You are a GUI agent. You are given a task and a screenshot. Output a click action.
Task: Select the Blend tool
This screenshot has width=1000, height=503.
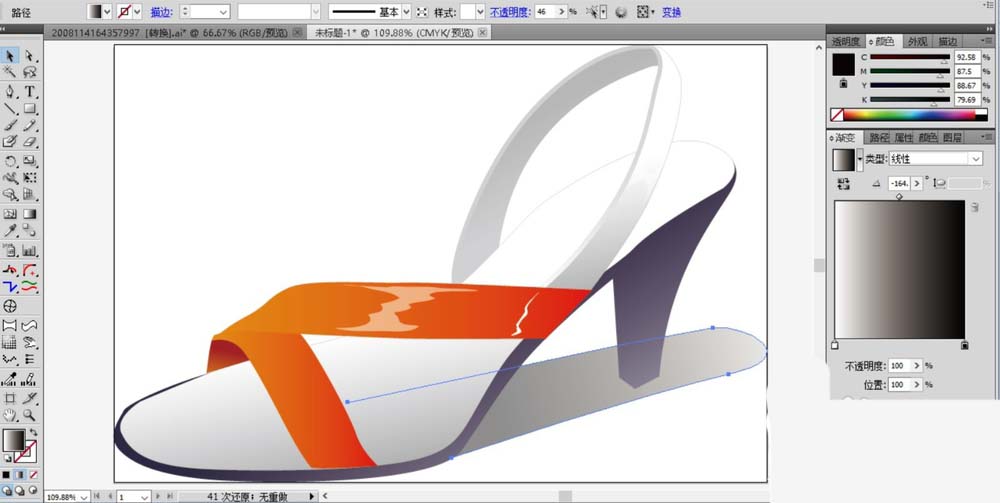coord(29,230)
